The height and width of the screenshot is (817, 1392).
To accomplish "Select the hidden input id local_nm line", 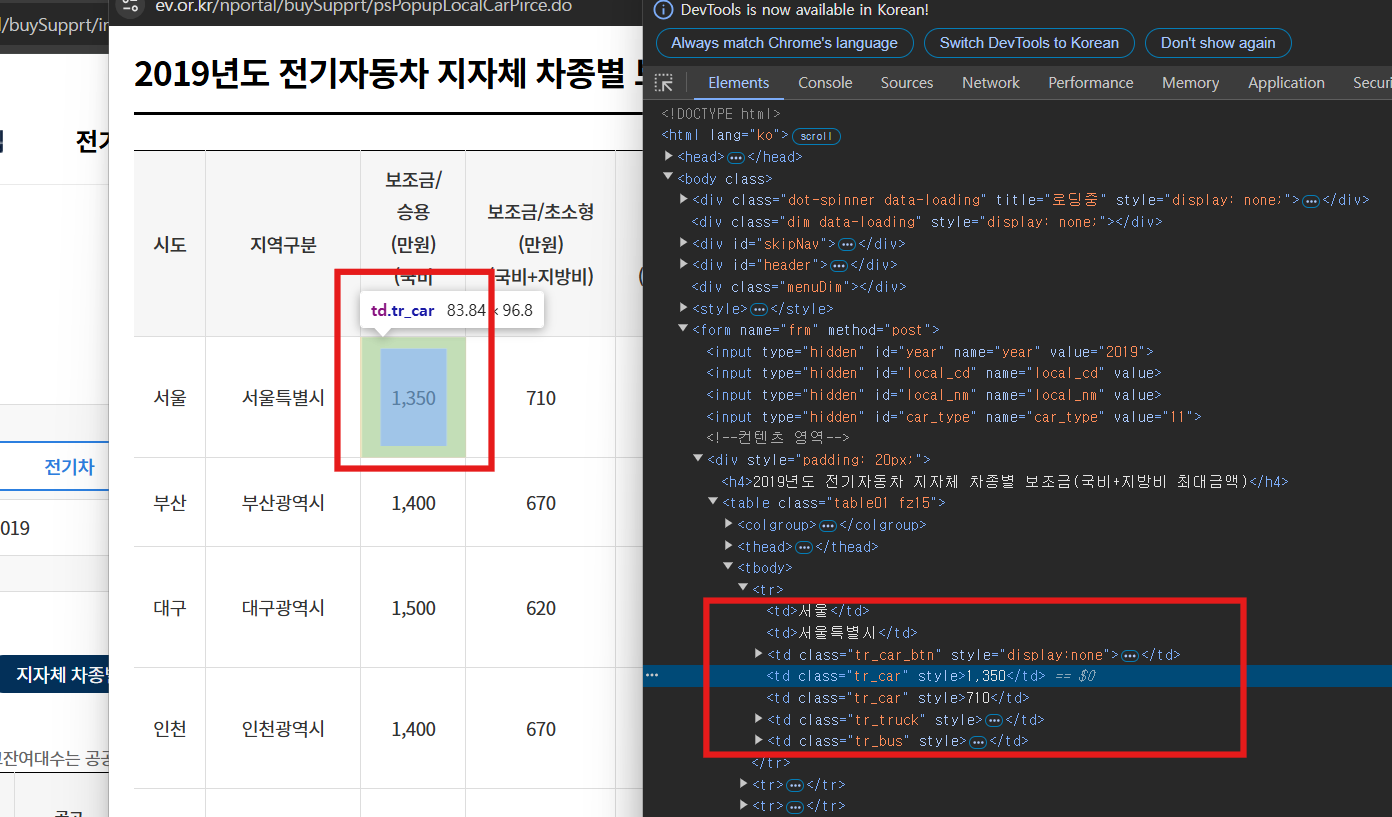I will coord(934,395).
